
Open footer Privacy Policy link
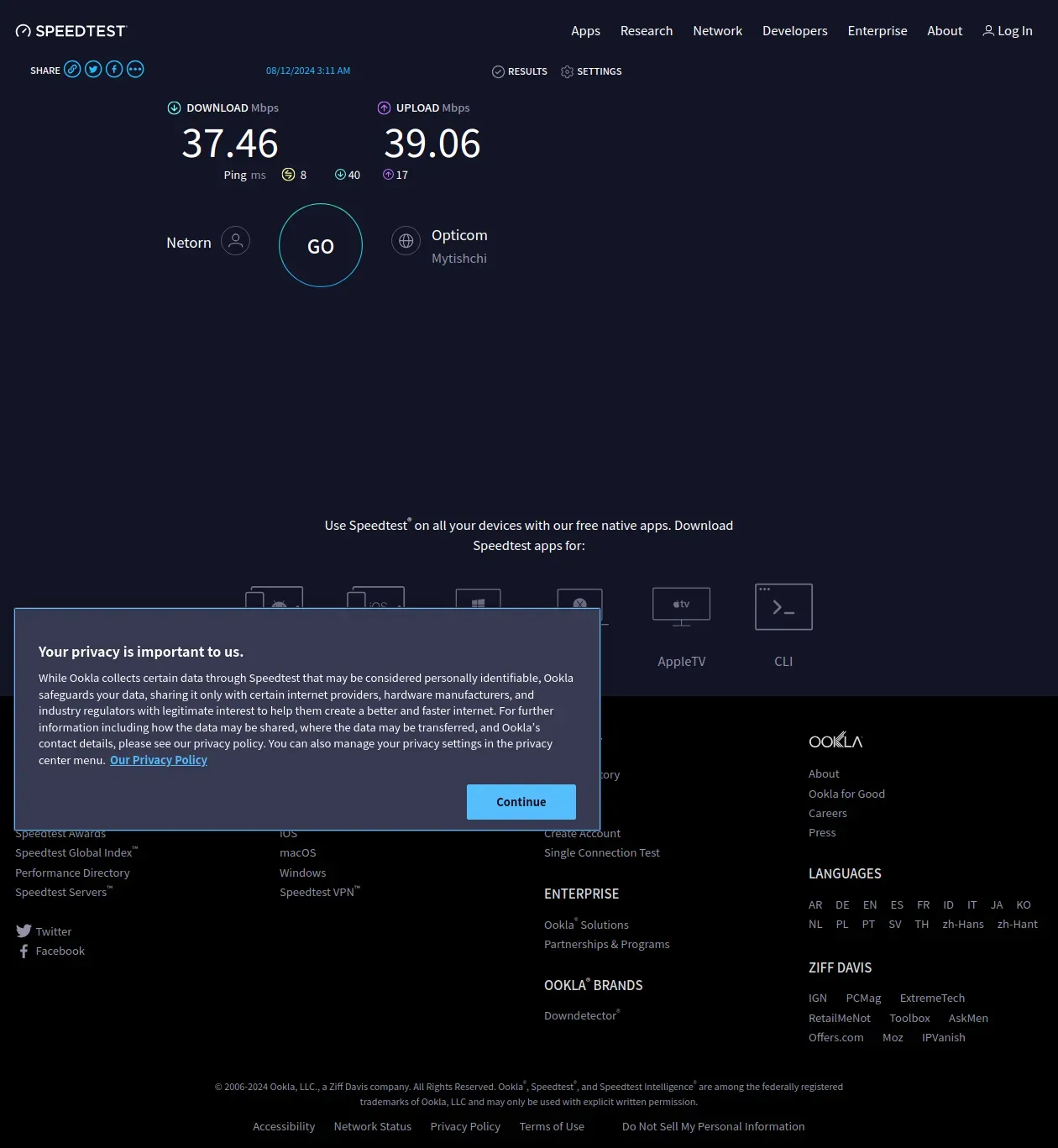click(x=465, y=1126)
